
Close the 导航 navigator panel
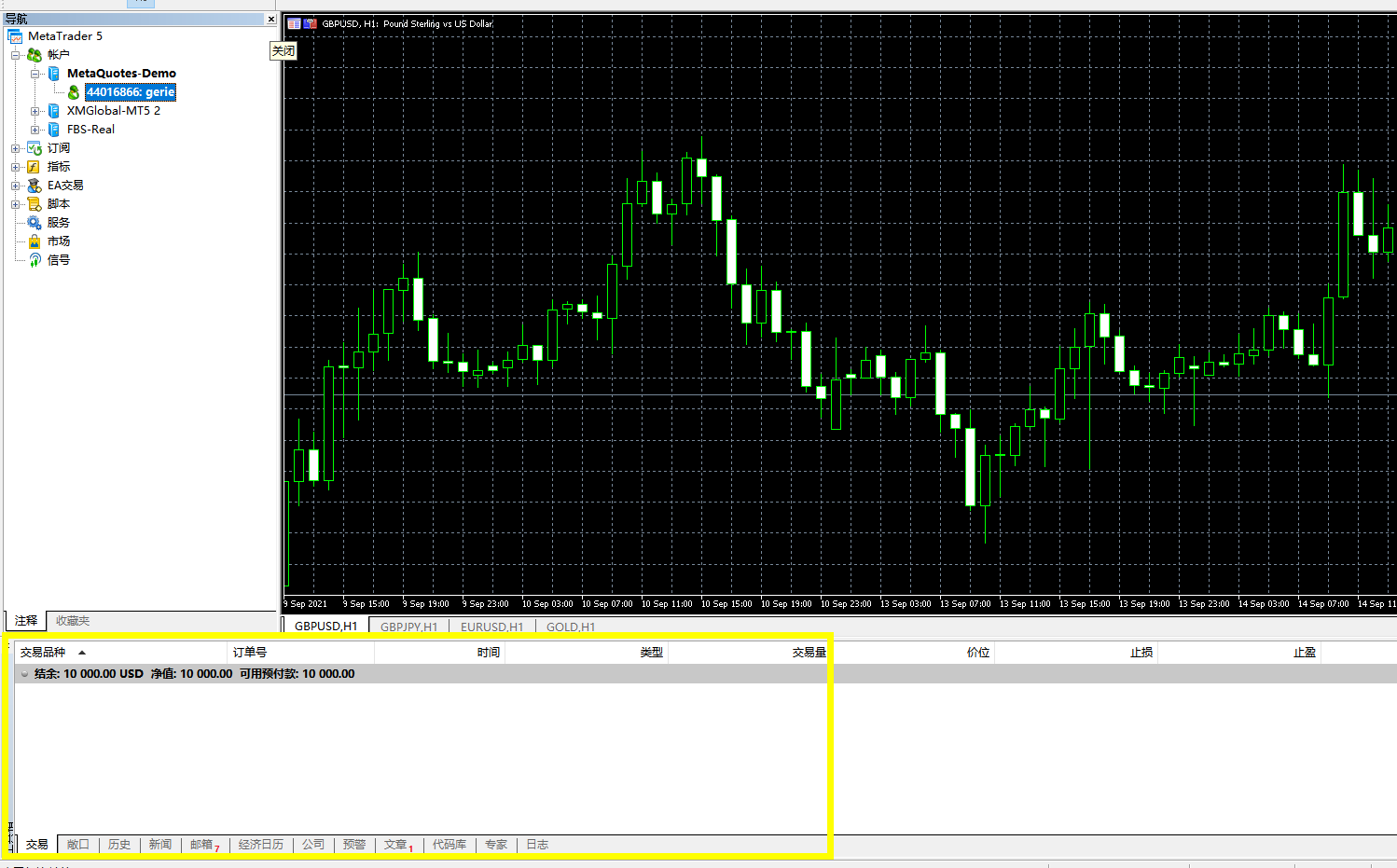point(271,19)
